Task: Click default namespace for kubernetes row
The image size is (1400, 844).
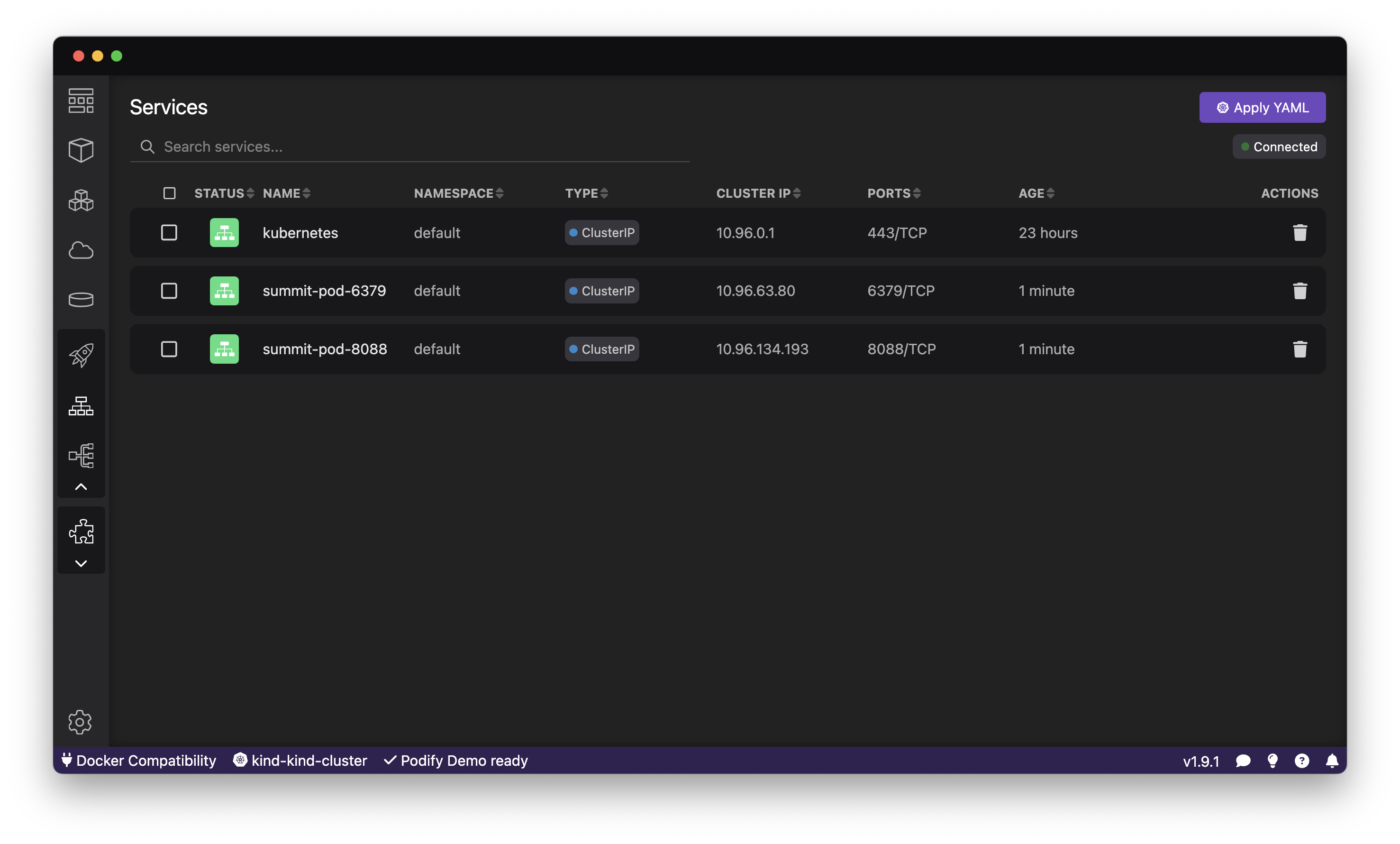Action: (x=436, y=233)
